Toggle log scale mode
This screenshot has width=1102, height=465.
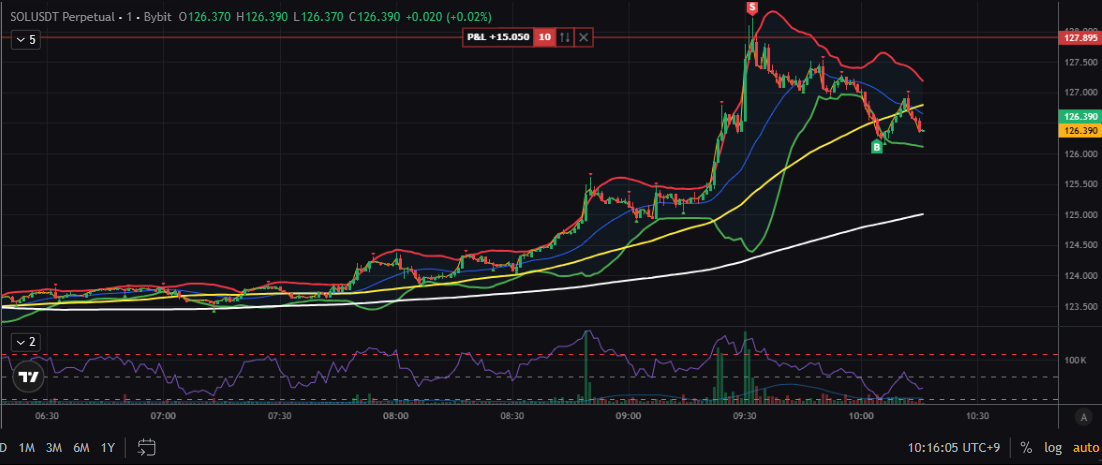click(1052, 447)
